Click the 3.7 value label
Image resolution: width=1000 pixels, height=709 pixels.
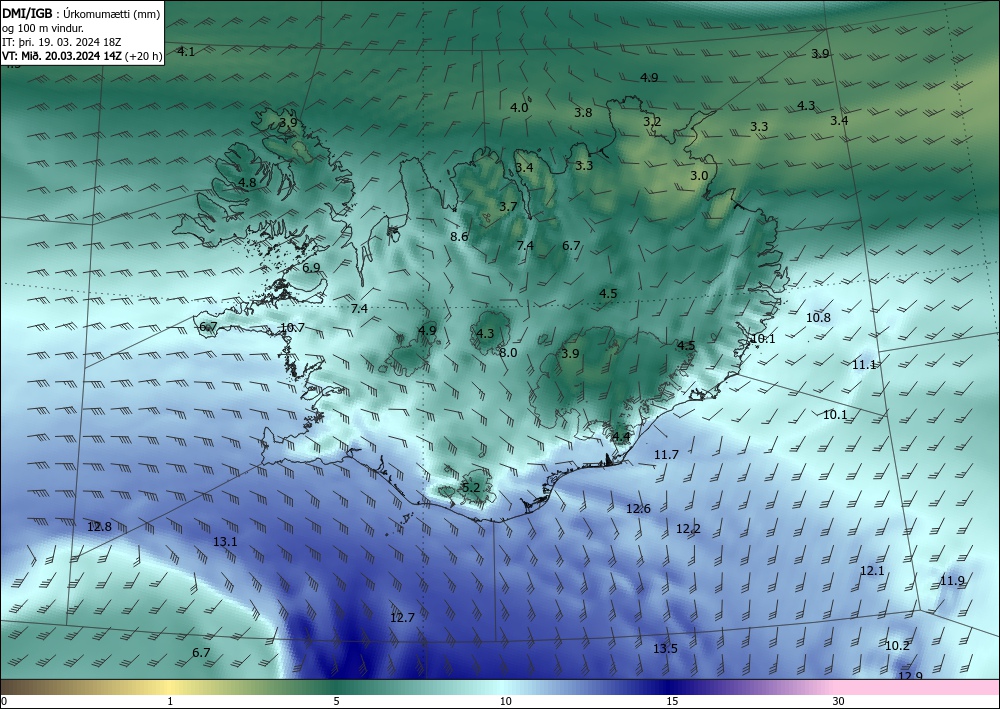tap(508, 207)
